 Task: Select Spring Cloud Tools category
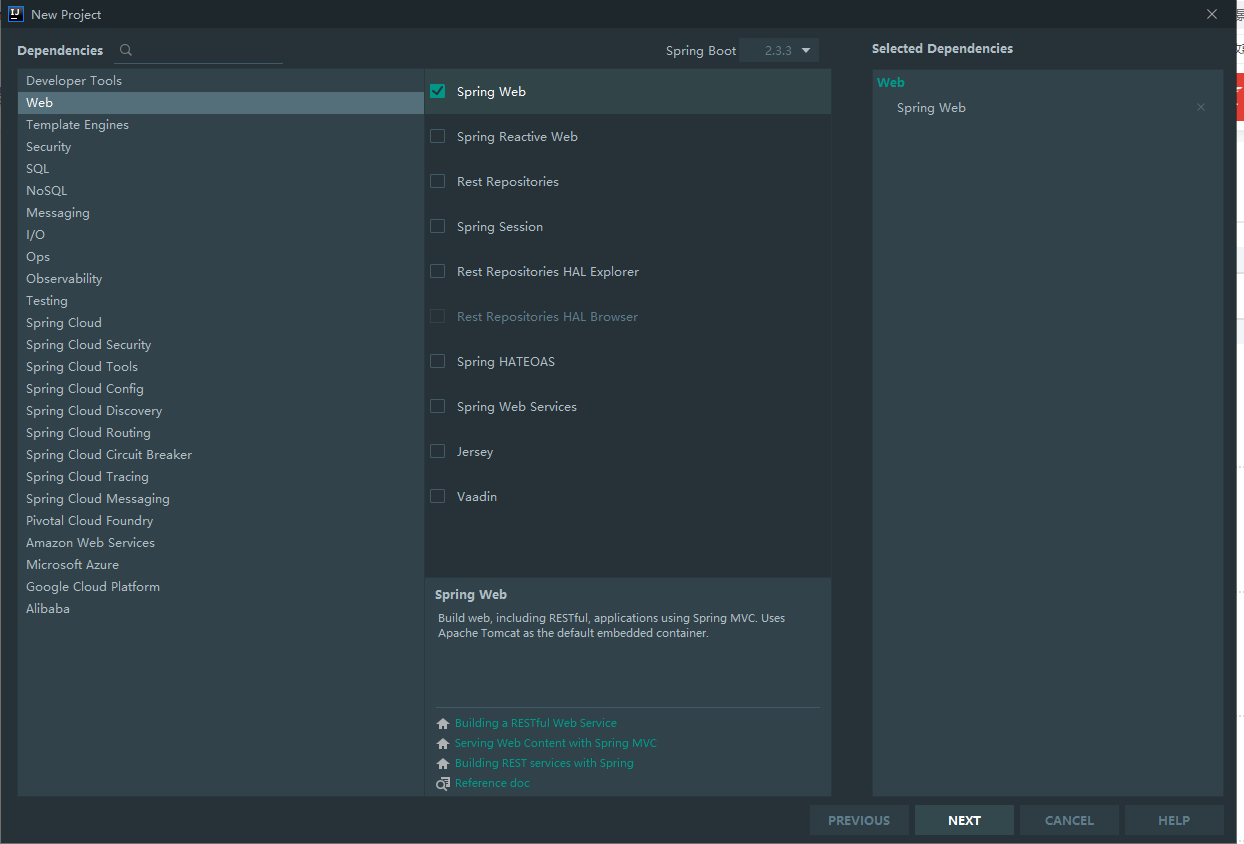(x=221, y=367)
